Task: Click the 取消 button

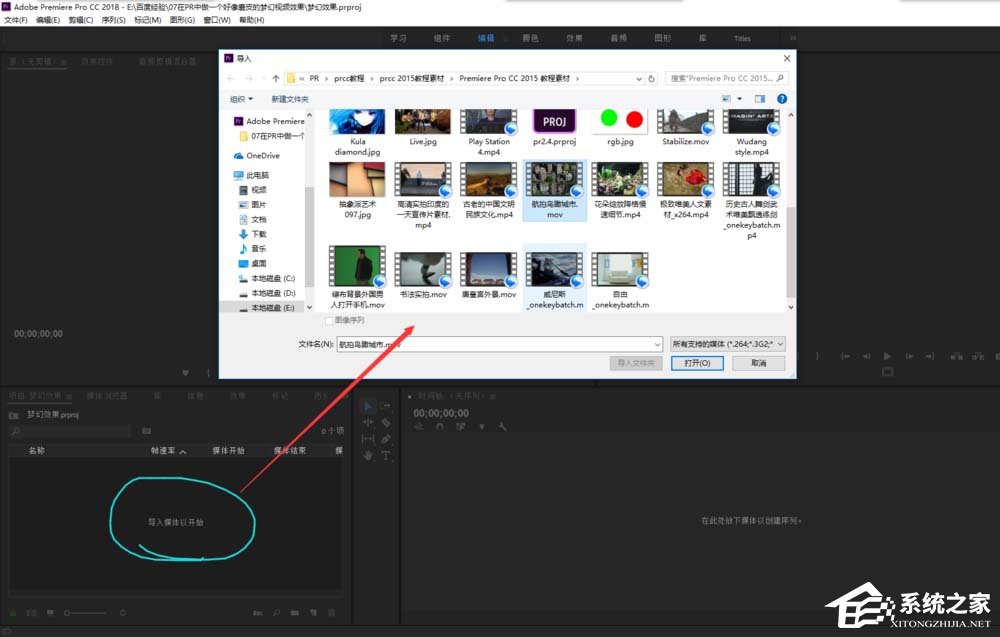Action: [x=759, y=363]
